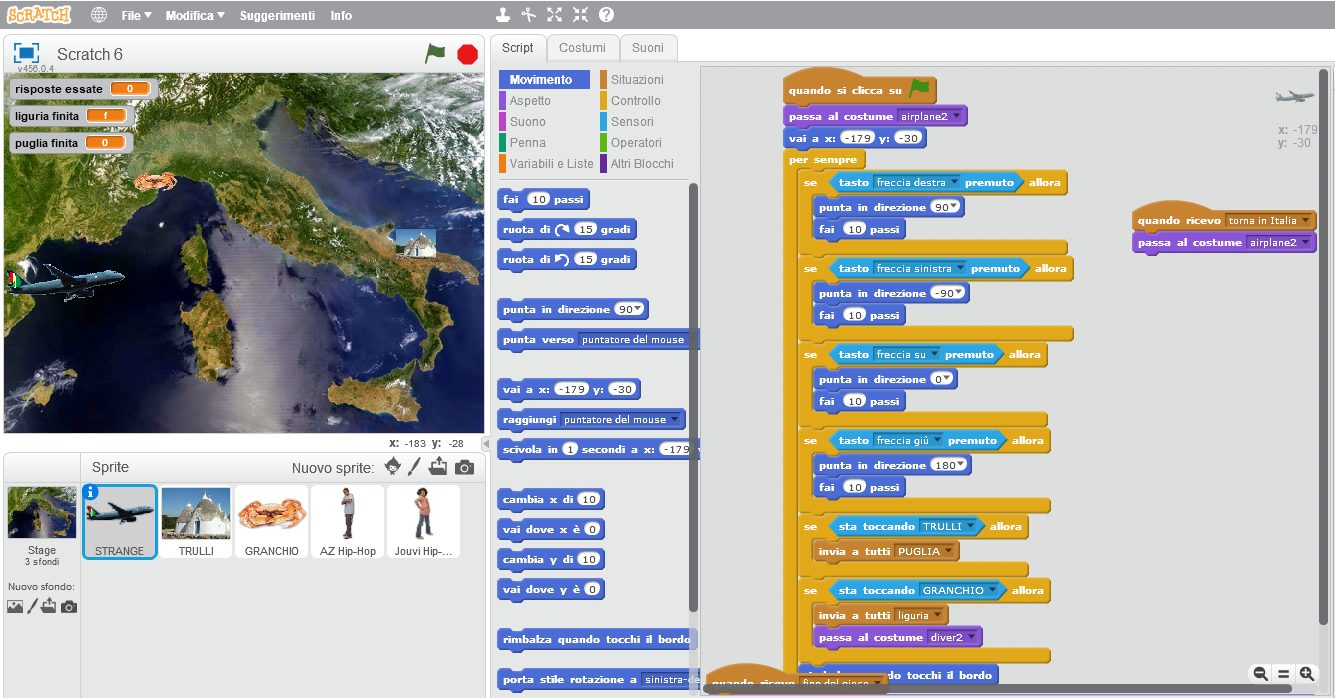The image size is (1335, 698).
Task: Select the GRANCHIO sprite thumbnail
Action: [271, 520]
